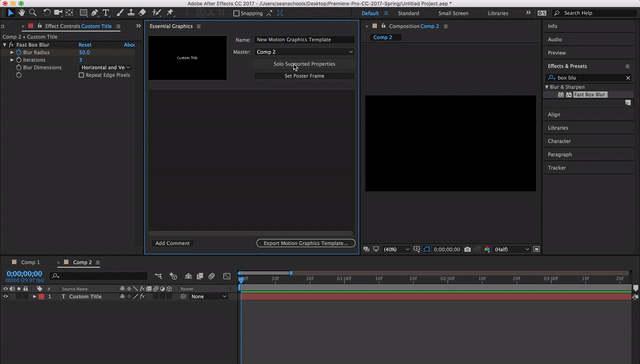640x364 pixels.
Task: Click the draft 3D icon in timeline
Action: coord(173,276)
